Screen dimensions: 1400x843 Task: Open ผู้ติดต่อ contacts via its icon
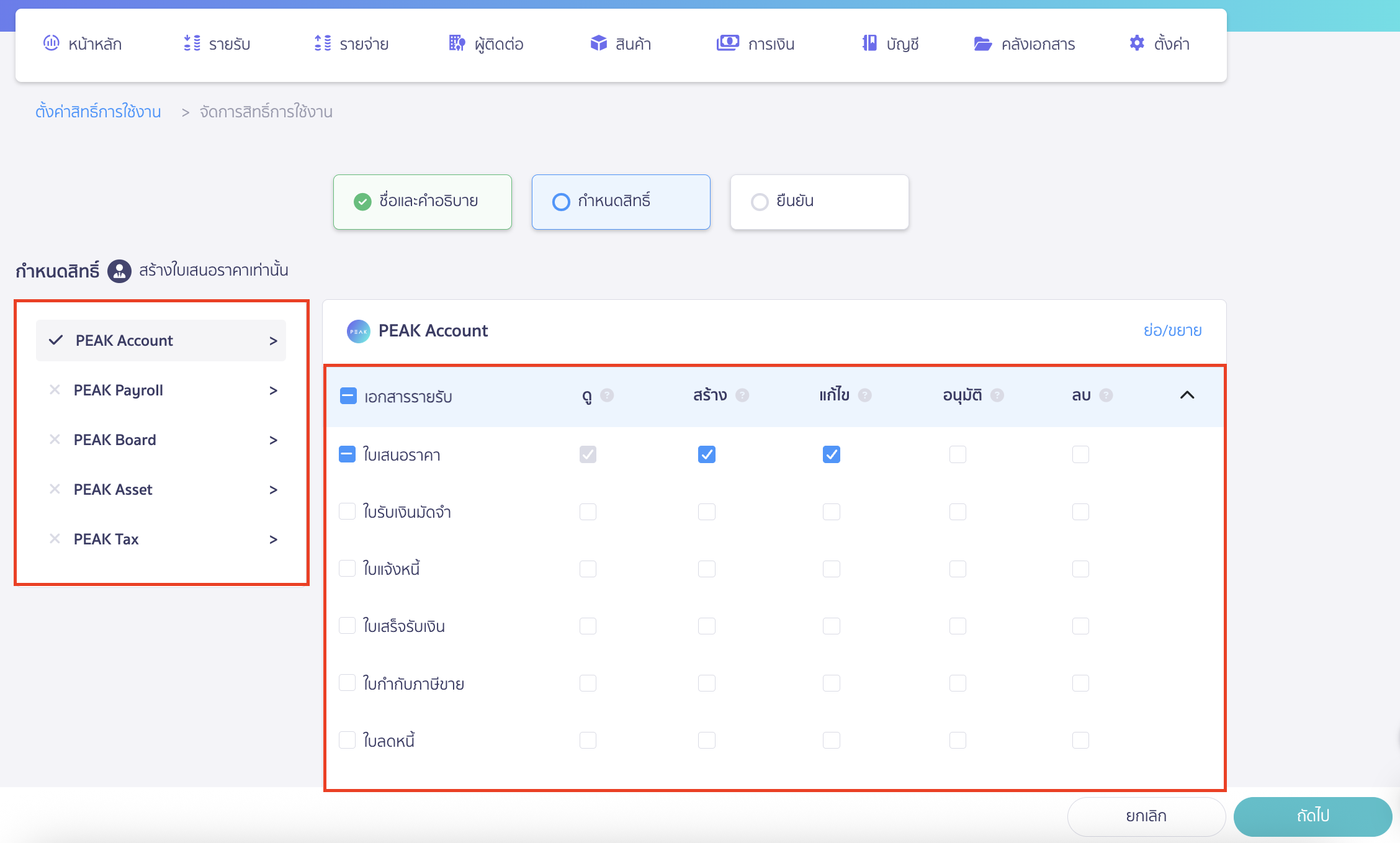click(456, 43)
